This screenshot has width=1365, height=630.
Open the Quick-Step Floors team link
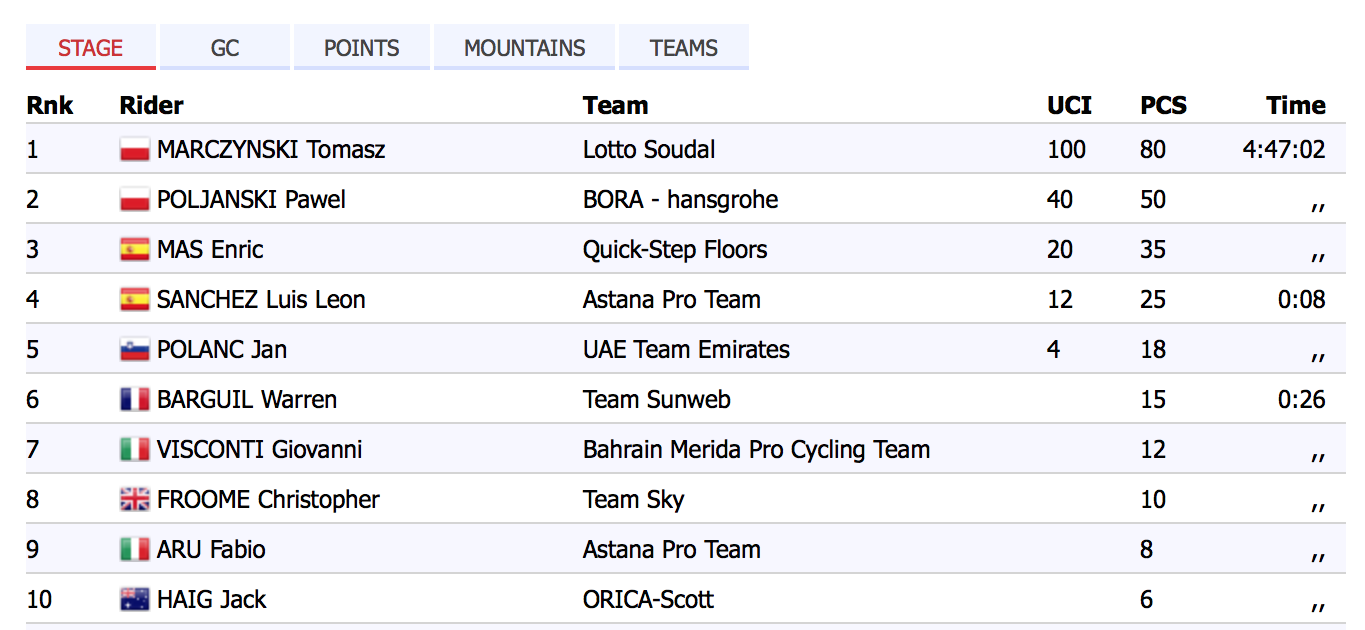point(675,250)
